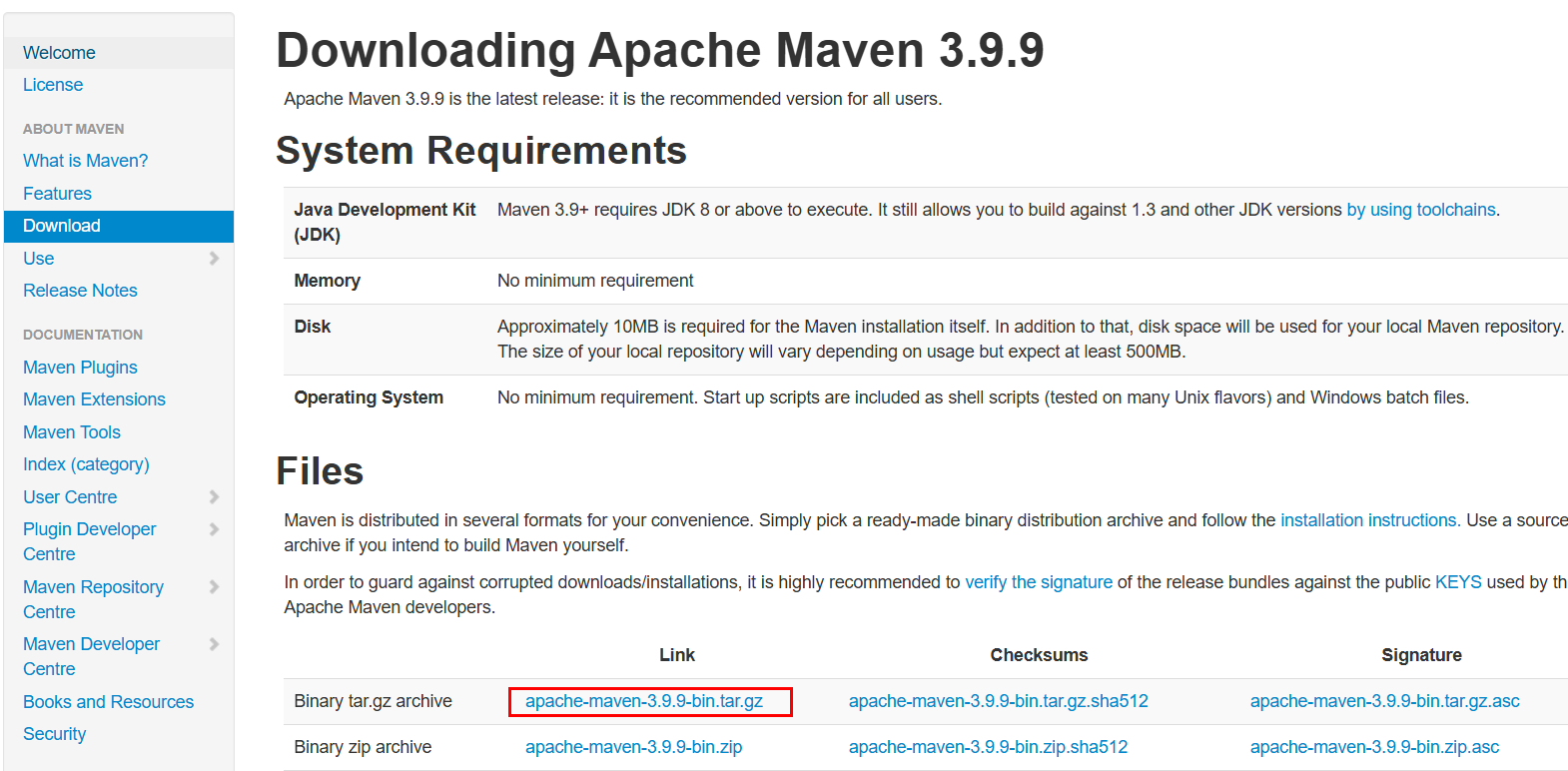The image size is (1568, 771).
Task: Click the 'Downloading Apache Maven 3.9.9' heading
Action: (x=660, y=51)
